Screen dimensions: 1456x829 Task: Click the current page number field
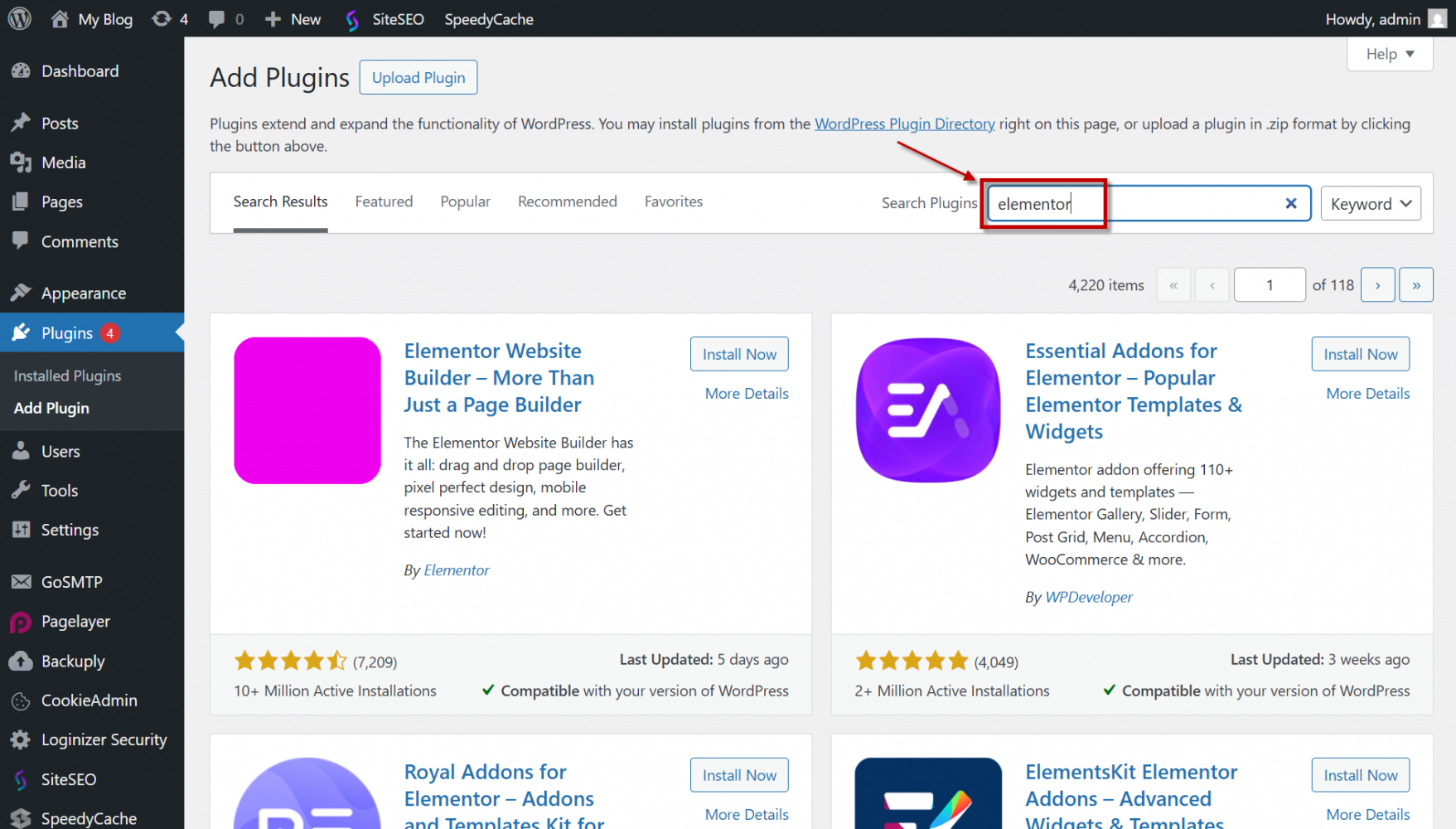[1269, 285]
